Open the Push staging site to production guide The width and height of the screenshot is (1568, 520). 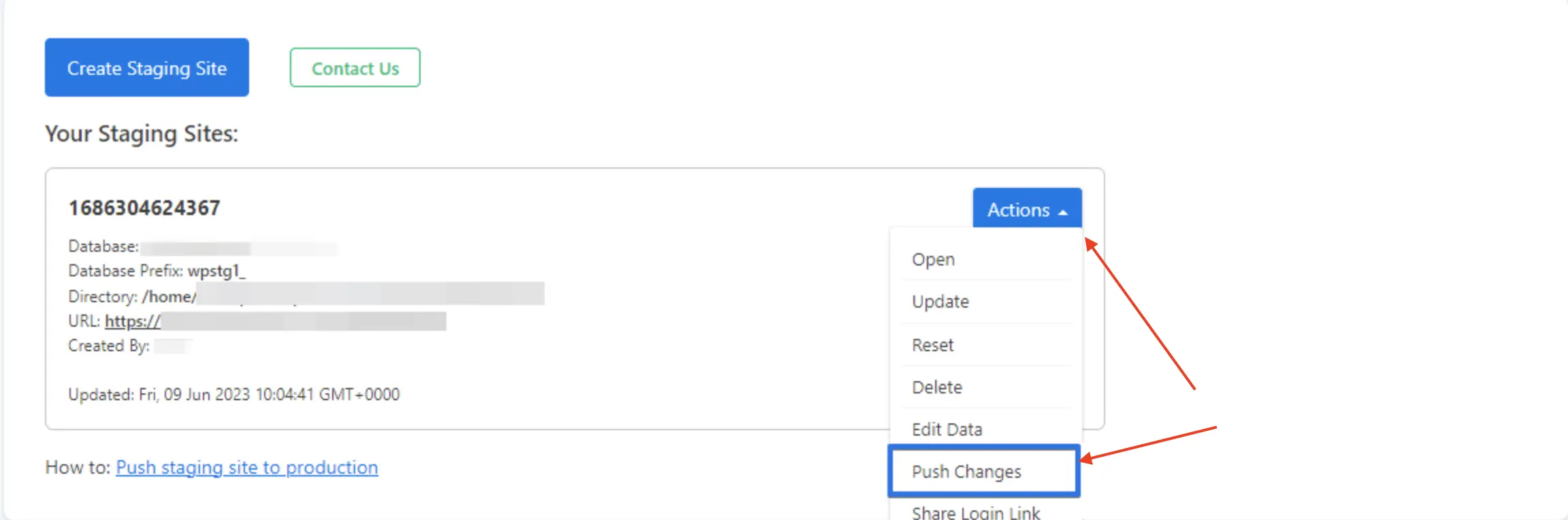tap(246, 468)
